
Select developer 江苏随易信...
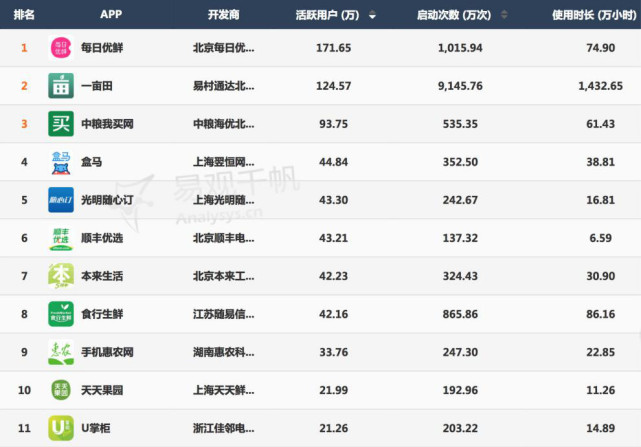point(224,314)
